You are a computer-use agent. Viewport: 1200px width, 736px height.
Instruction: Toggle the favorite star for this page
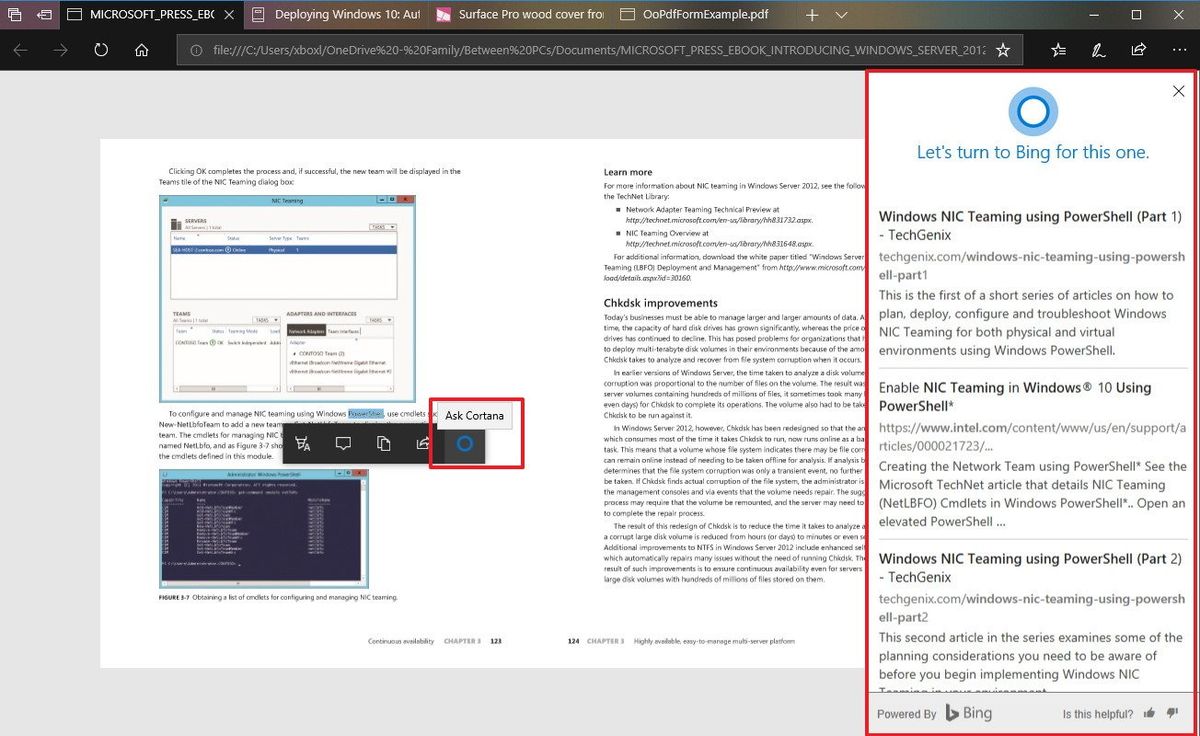pyautogui.click(x=1002, y=48)
